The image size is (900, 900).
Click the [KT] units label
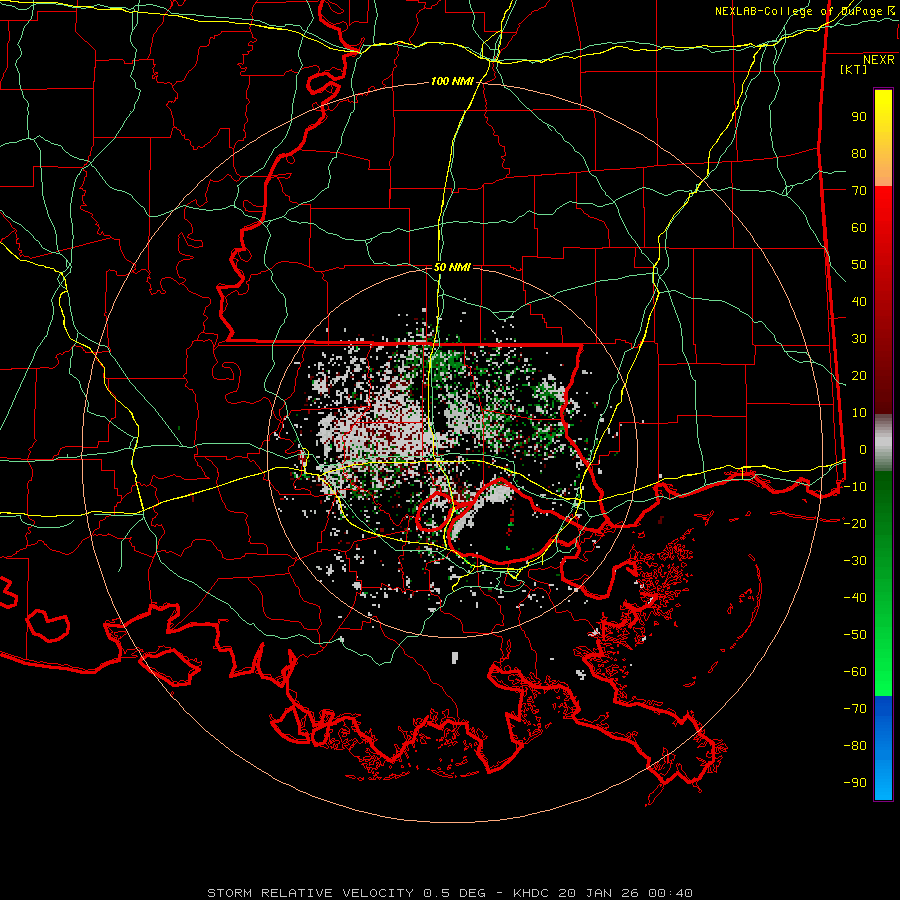click(854, 69)
